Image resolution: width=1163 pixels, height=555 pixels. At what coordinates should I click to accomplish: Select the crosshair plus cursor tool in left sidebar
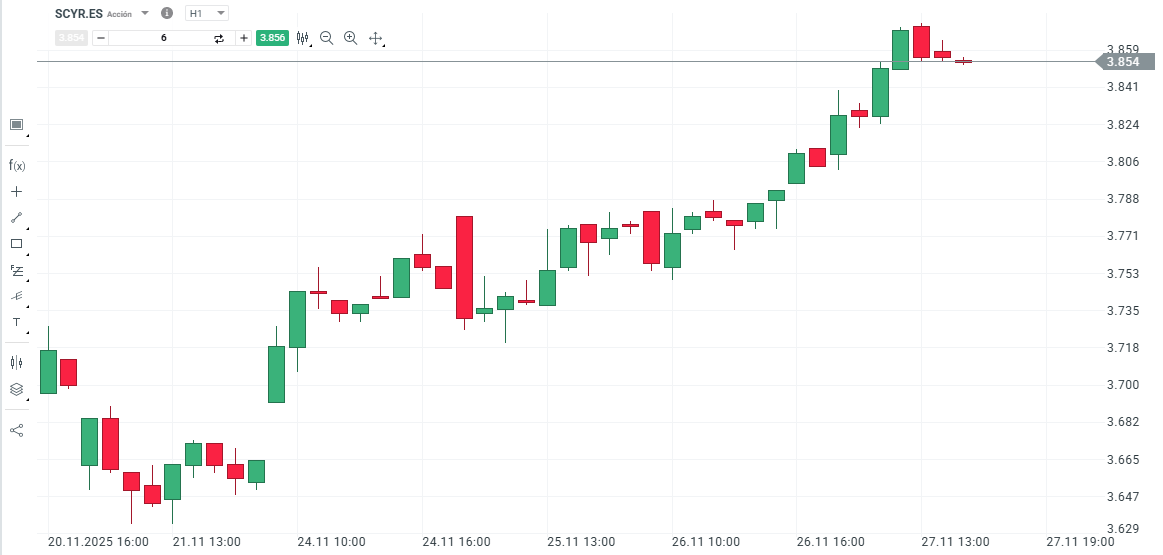pos(16,191)
